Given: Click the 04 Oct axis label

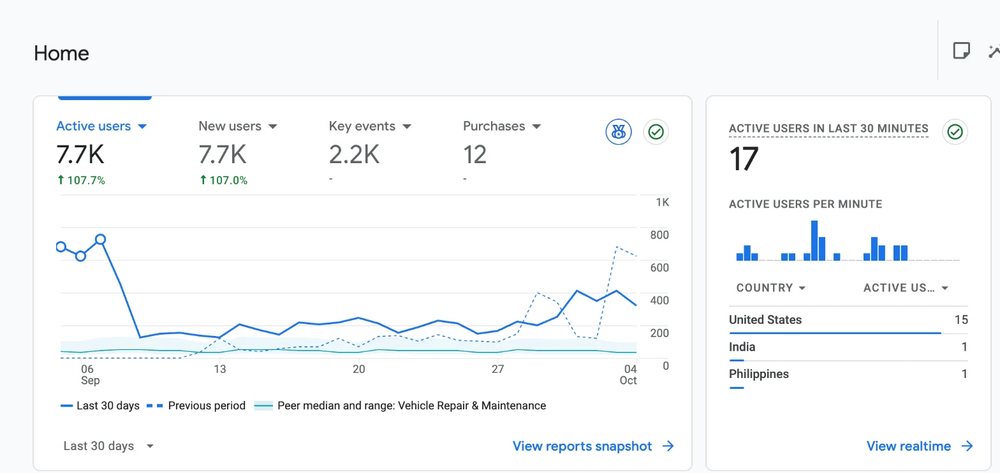Looking at the screenshot, I should [629, 375].
